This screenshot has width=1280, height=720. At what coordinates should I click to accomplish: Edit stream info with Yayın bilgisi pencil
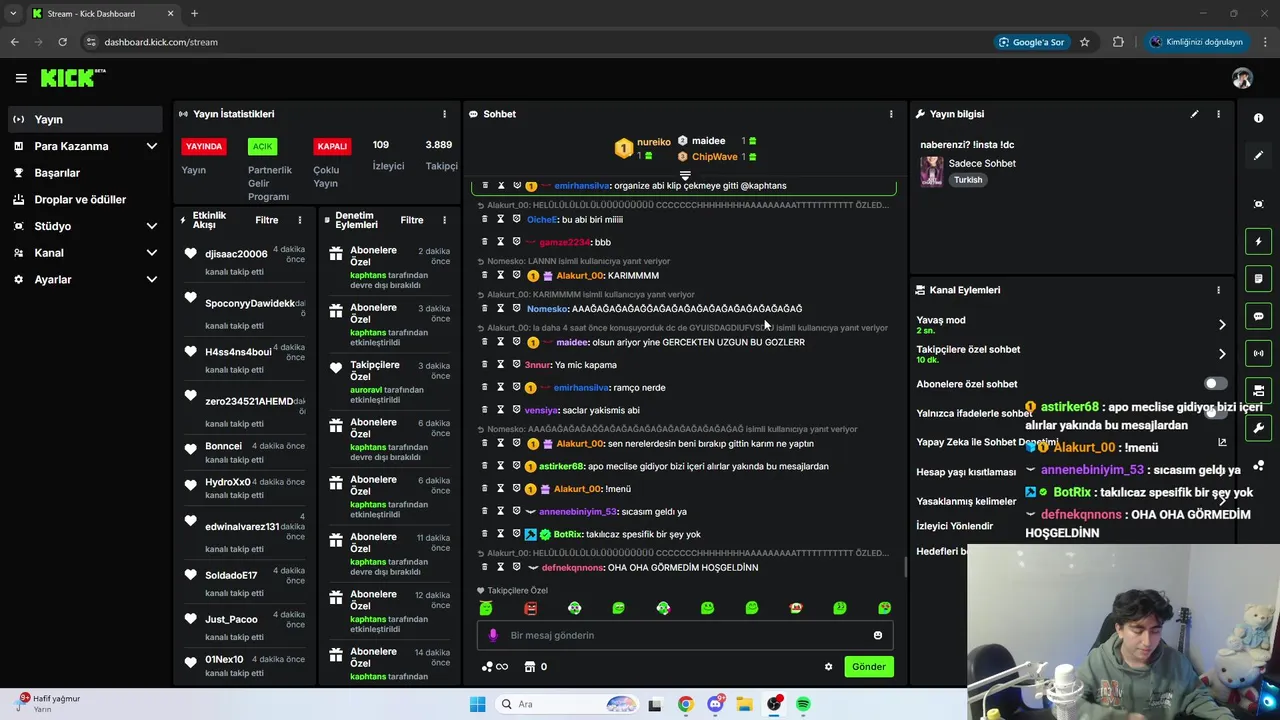tap(1194, 114)
